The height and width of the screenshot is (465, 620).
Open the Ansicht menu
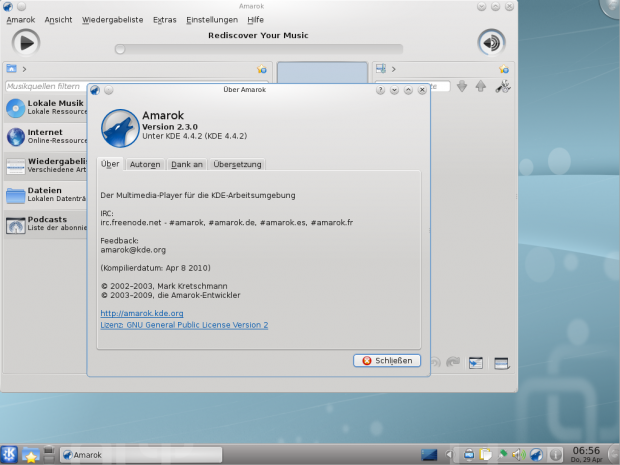click(x=58, y=20)
